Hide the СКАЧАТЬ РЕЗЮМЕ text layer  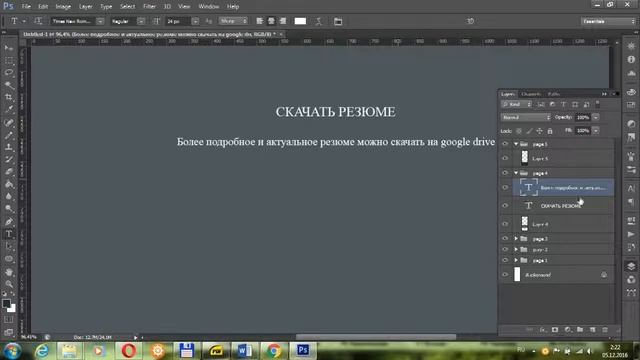click(x=505, y=205)
